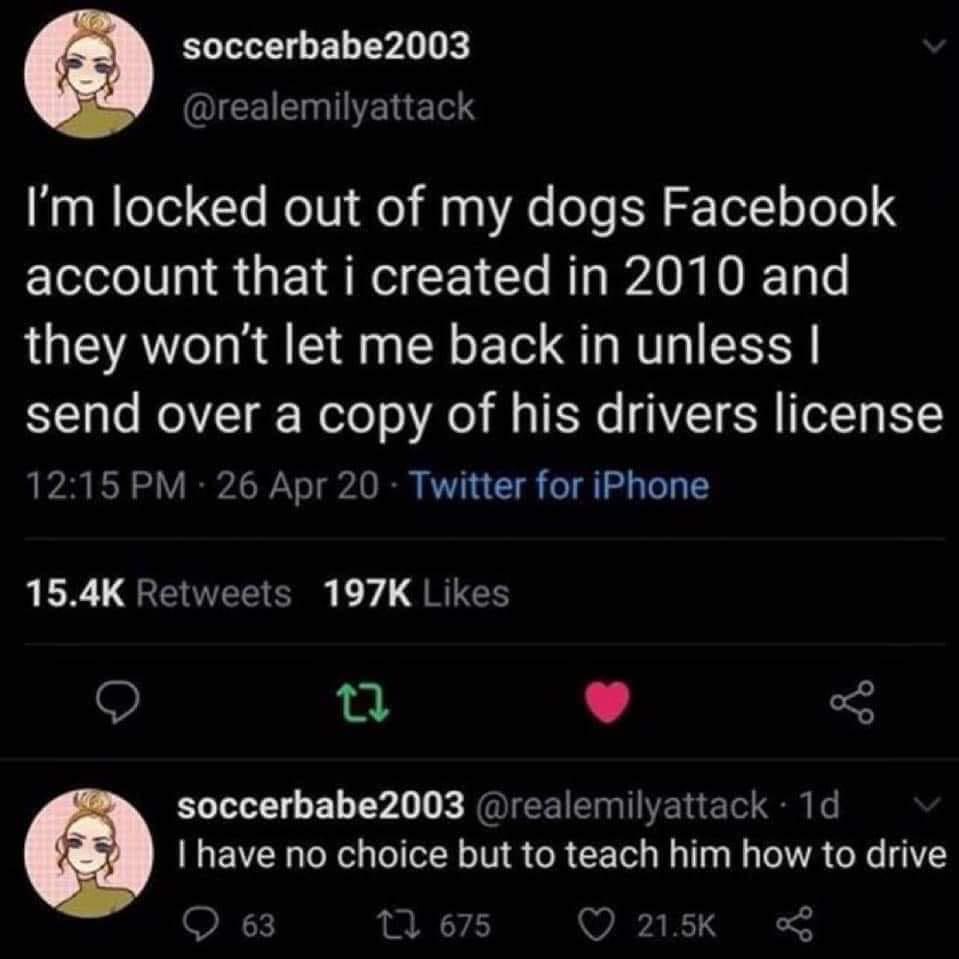Open soccerbabe2003 profile picture at top
This screenshot has height=959, width=959.
[x=89, y=74]
